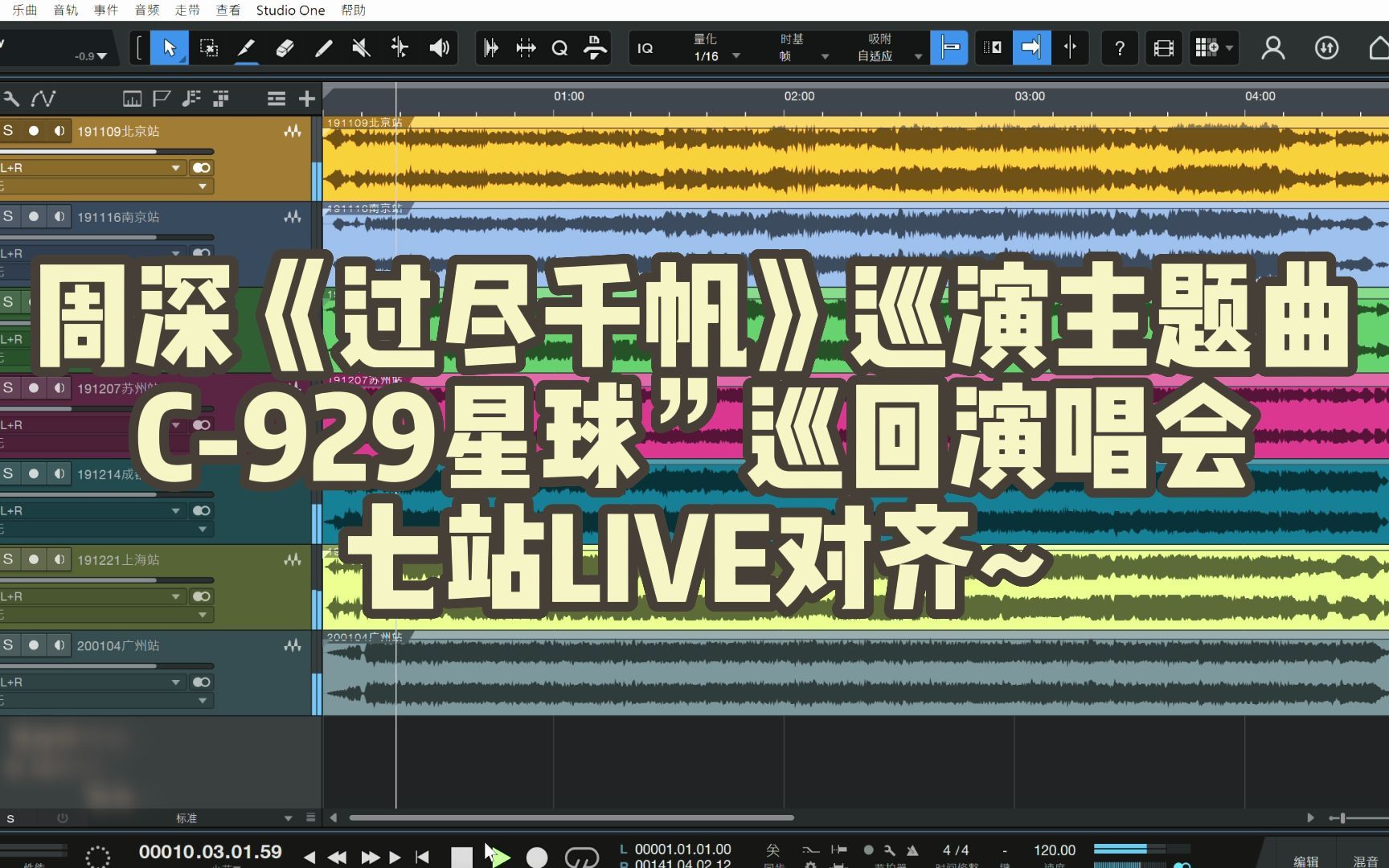
Task: Open the user account icon
Action: 1273,48
